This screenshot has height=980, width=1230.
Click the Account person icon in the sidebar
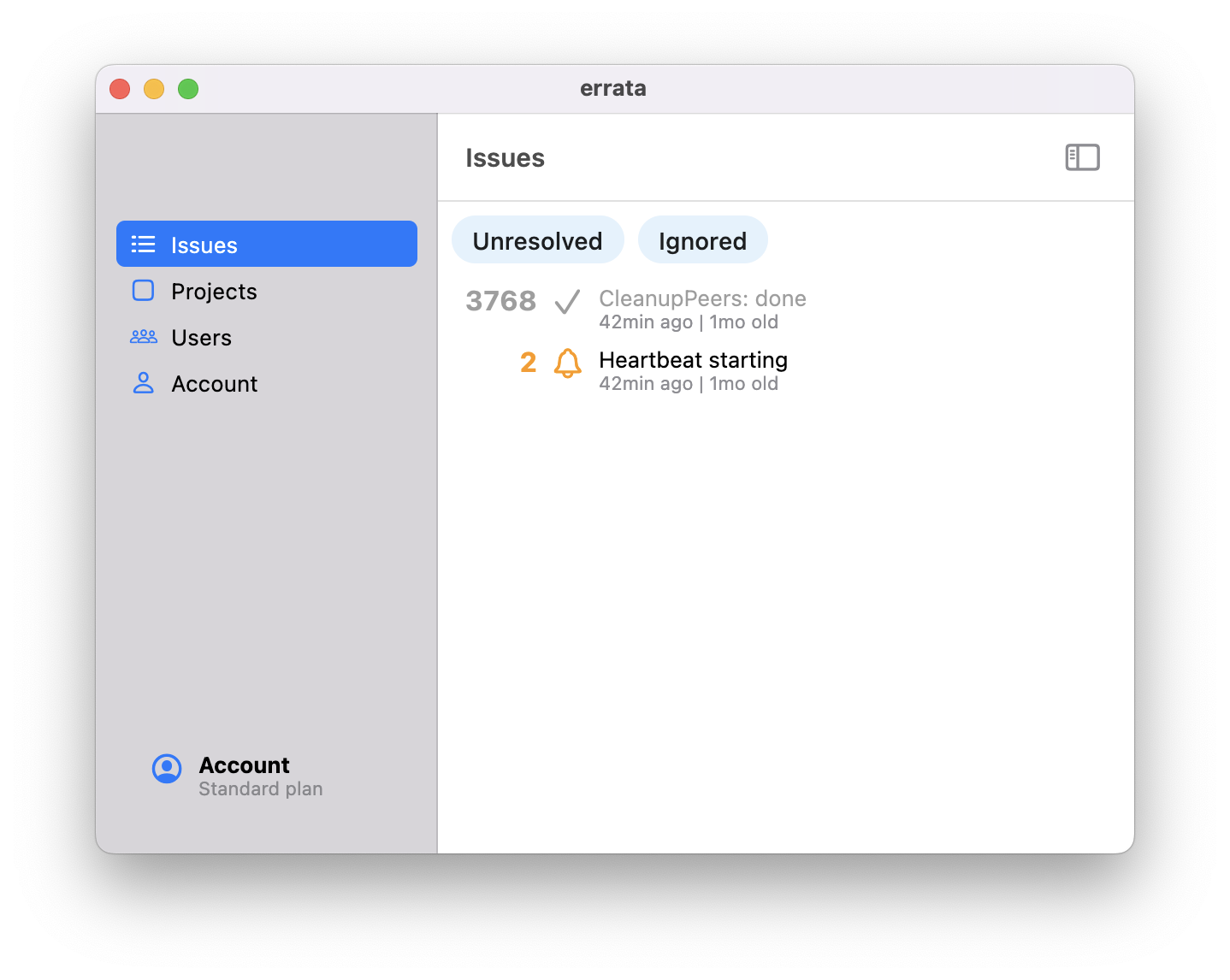(x=143, y=383)
